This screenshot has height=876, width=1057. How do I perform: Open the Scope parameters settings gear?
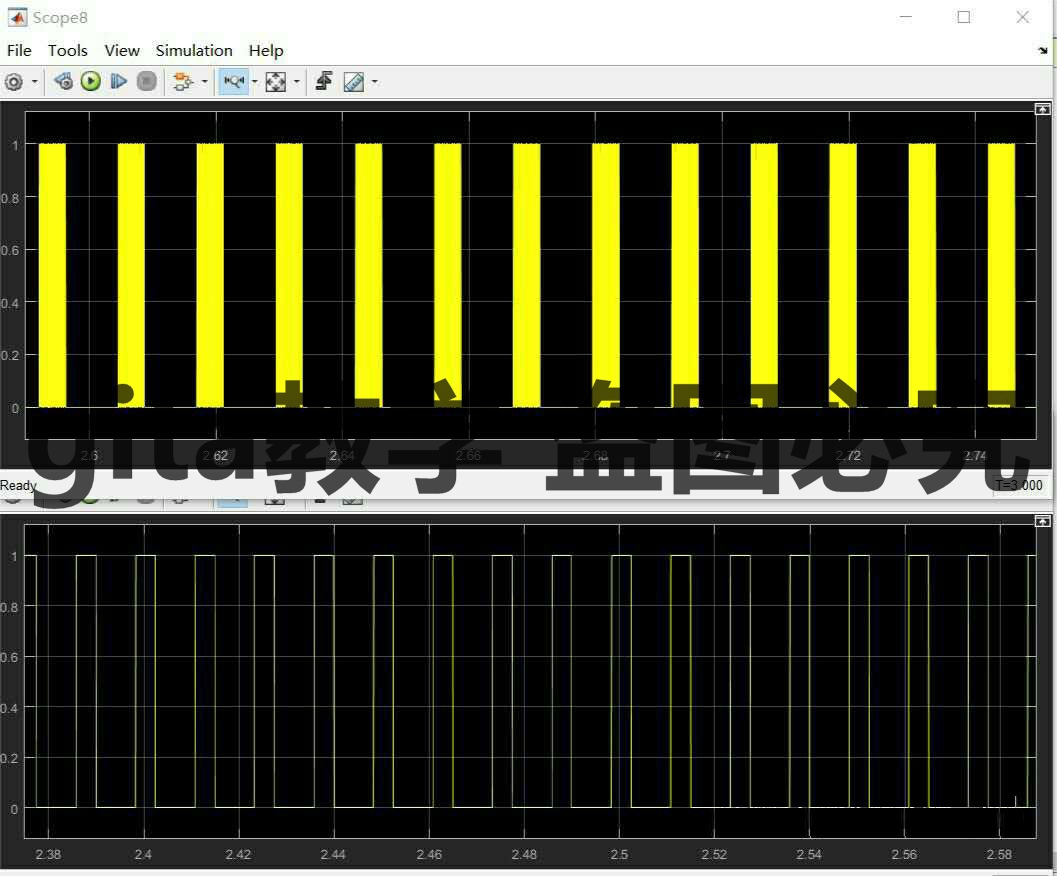tap(13, 81)
